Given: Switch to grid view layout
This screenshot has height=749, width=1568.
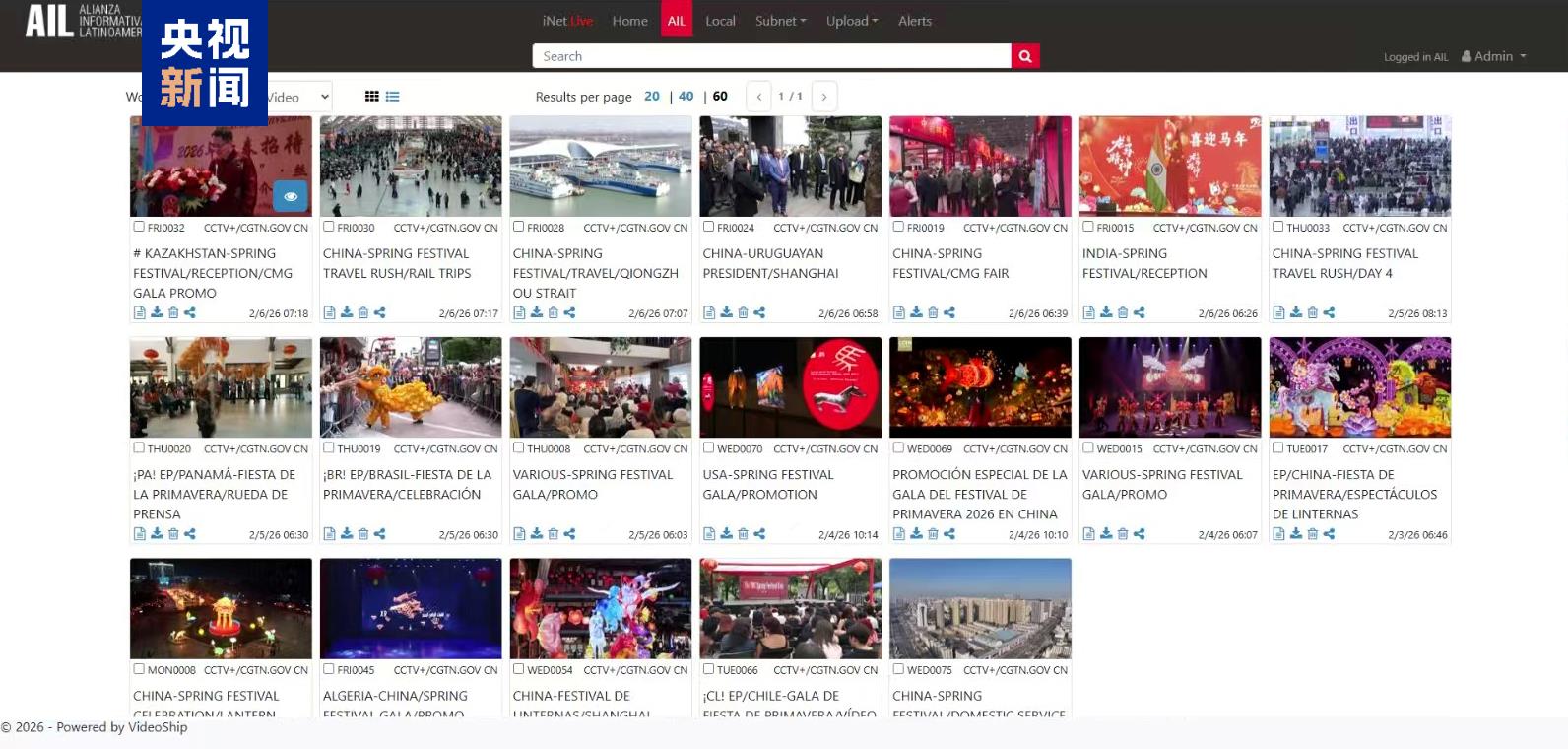Looking at the screenshot, I should [x=371, y=97].
